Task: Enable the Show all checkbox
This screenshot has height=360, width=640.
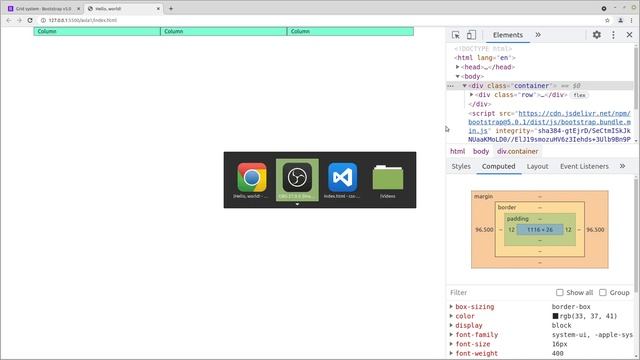Action: (560, 292)
